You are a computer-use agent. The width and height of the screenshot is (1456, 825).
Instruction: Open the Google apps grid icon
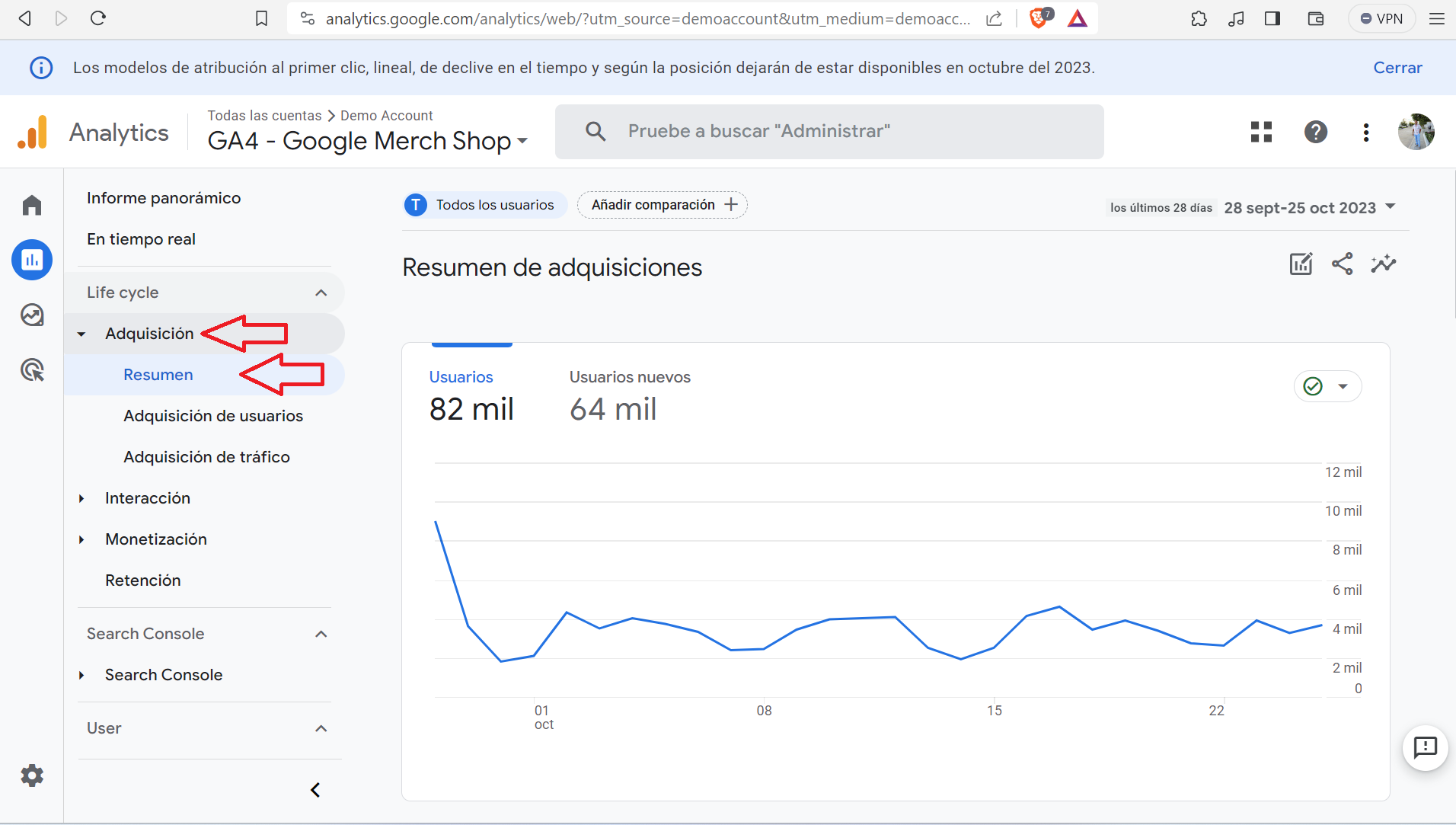(1261, 132)
